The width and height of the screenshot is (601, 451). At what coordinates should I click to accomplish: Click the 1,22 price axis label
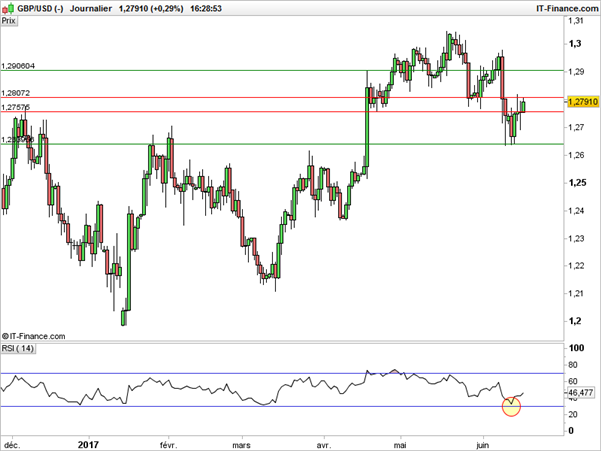point(577,266)
